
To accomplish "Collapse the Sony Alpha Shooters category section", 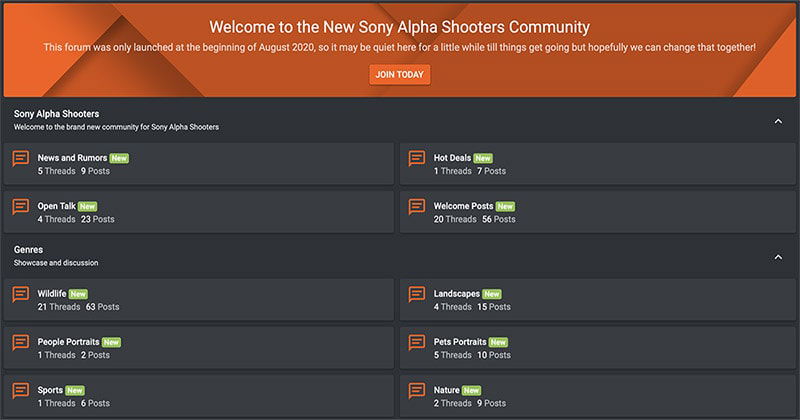I will click(778, 121).
